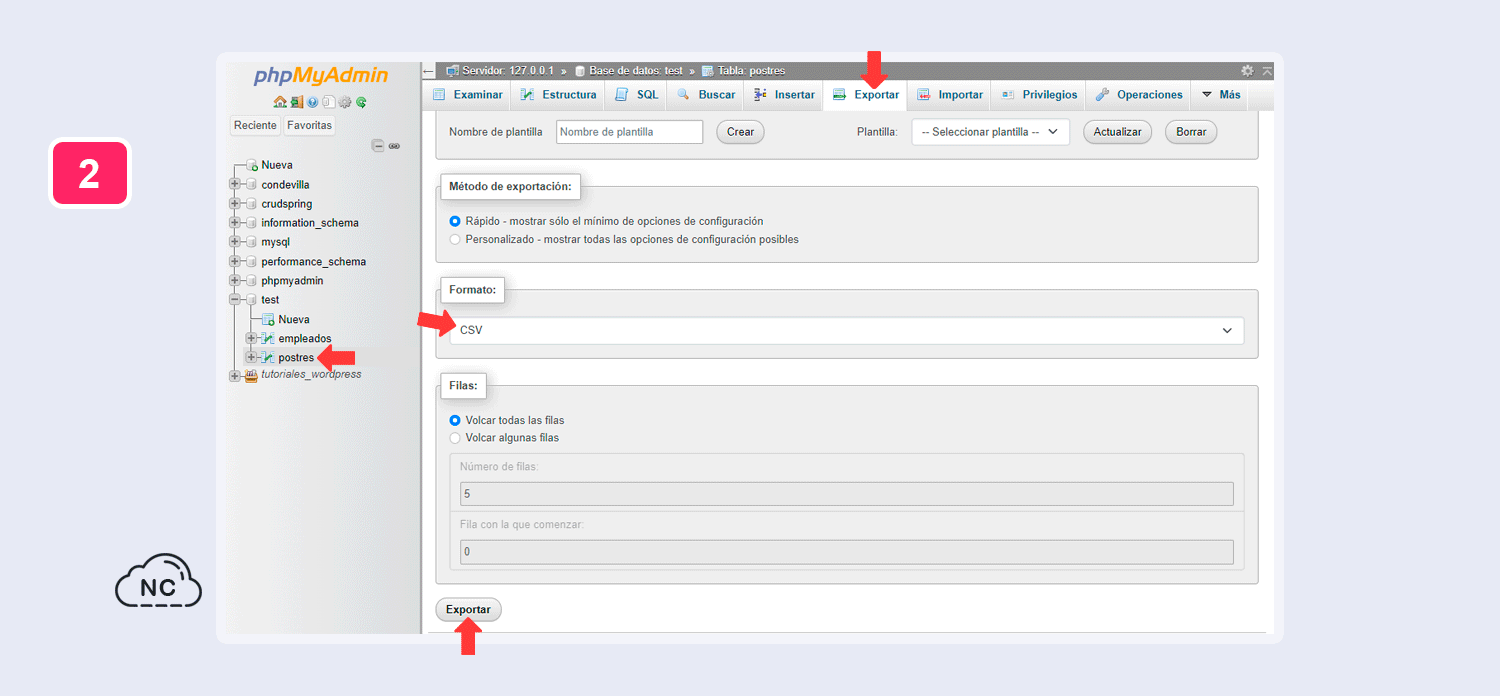Click the Exportar button at the bottom

click(x=468, y=609)
